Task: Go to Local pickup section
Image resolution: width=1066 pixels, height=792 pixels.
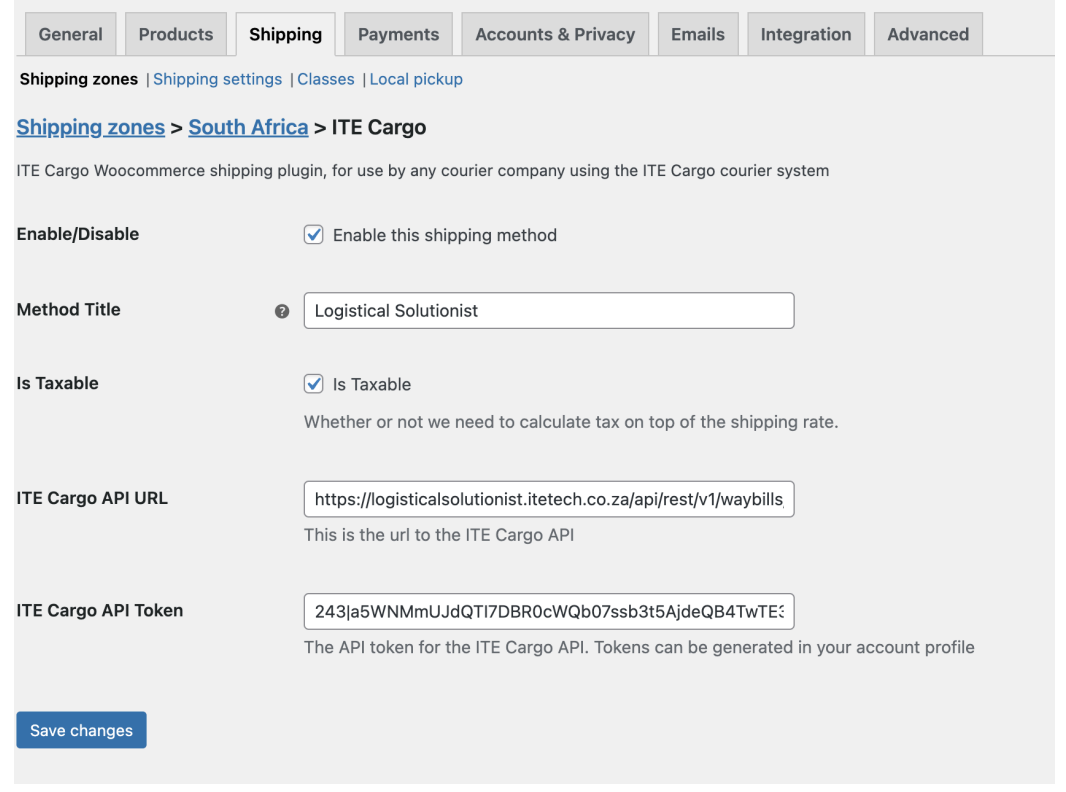Action: click(416, 79)
